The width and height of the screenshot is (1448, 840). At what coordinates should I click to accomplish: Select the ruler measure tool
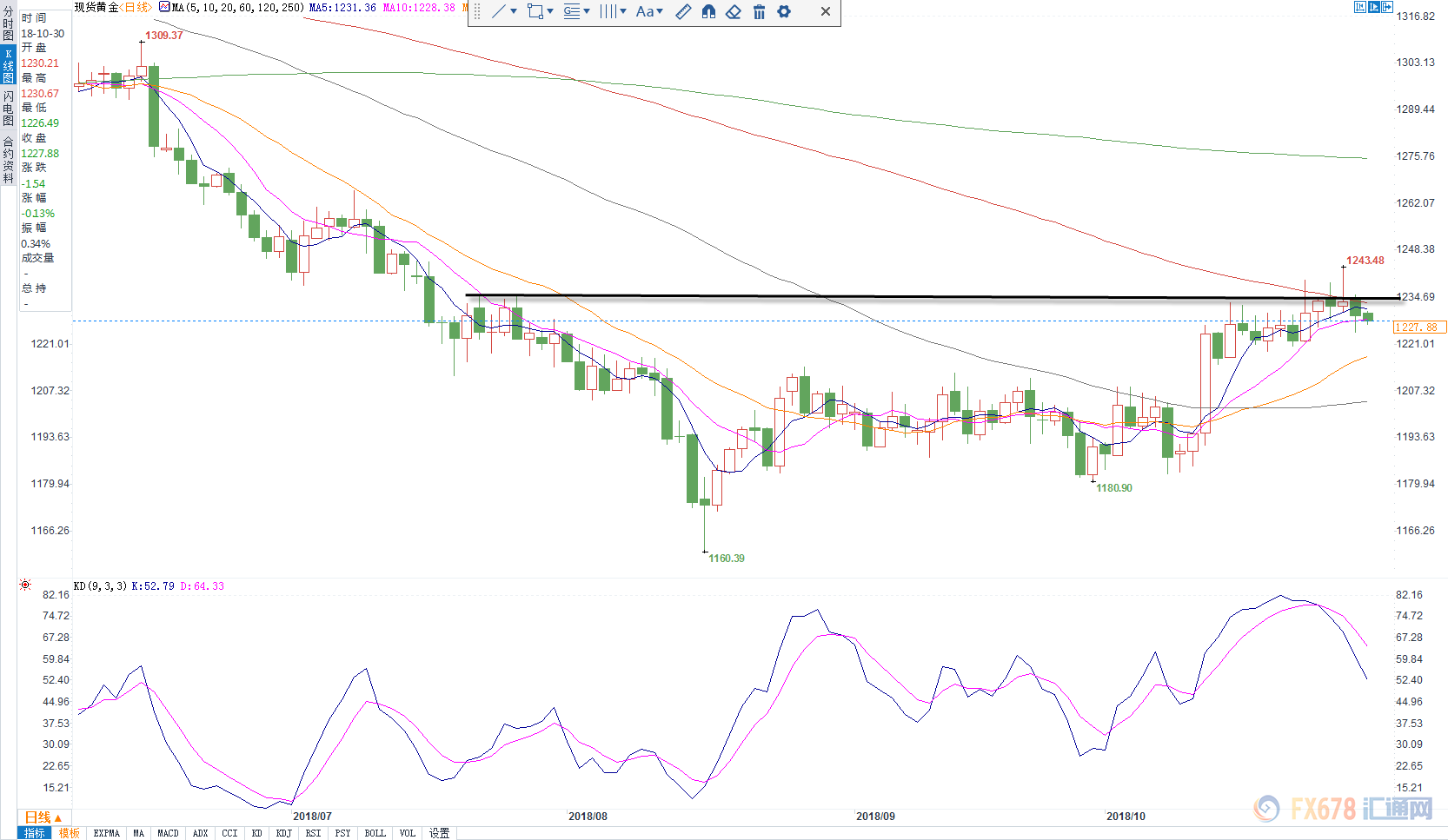(684, 11)
